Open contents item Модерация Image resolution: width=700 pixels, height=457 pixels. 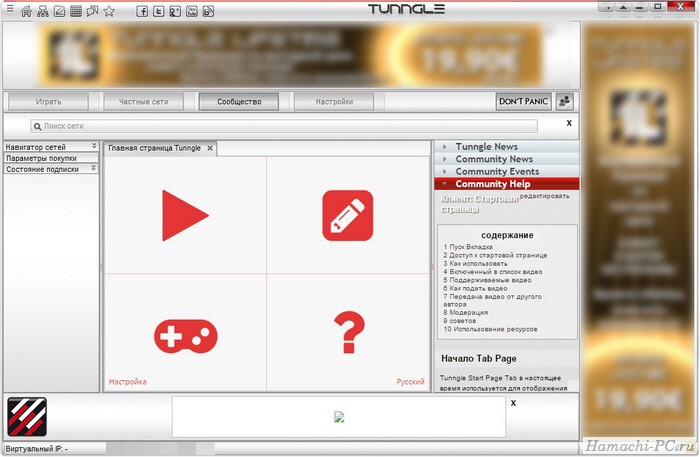pos(466,312)
